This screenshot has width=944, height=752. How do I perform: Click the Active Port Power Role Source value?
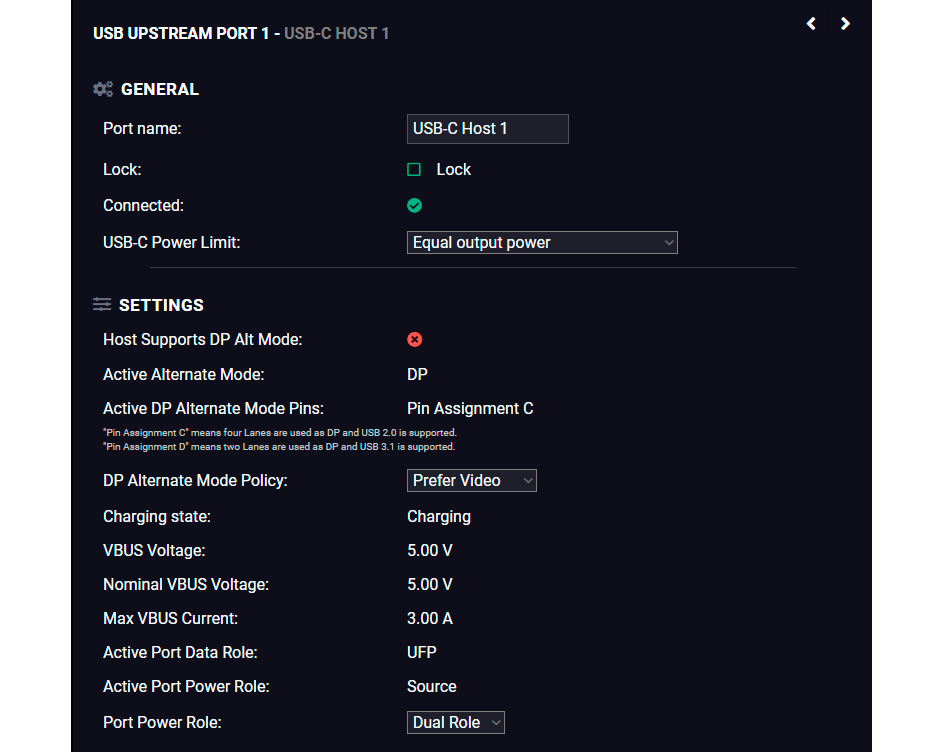432,686
